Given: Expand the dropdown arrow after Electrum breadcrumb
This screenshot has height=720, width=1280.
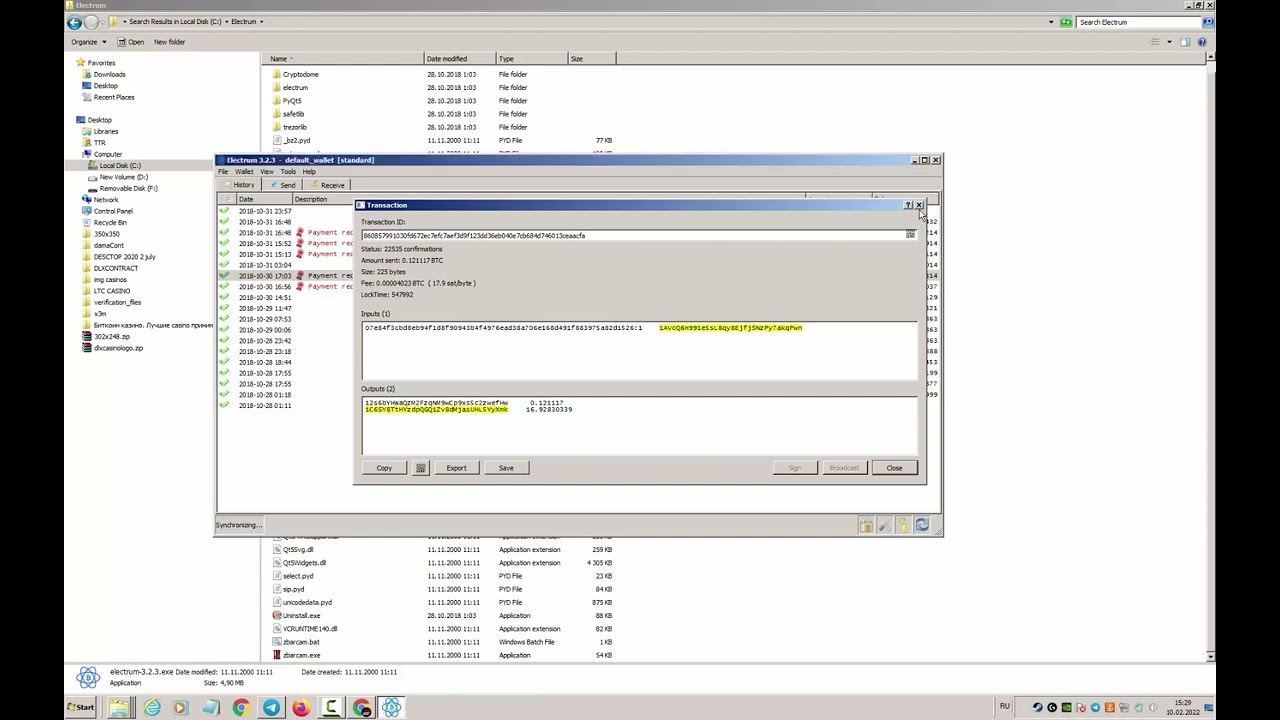Looking at the screenshot, I should (x=262, y=22).
